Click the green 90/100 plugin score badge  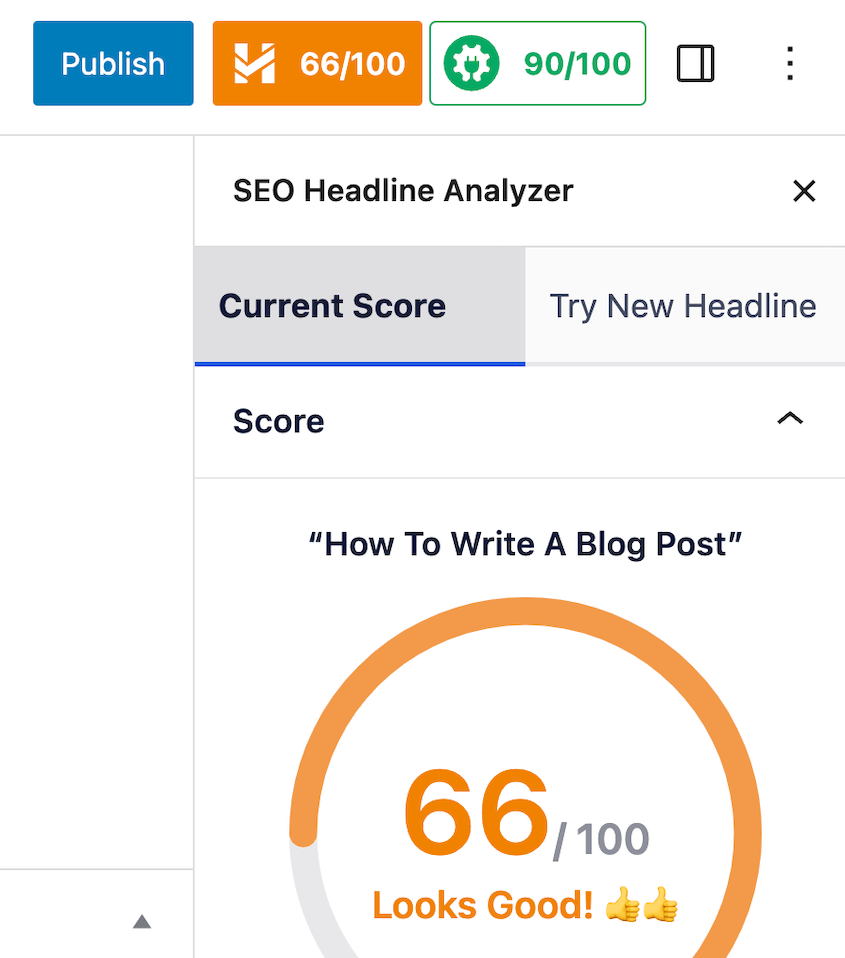pos(537,63)
